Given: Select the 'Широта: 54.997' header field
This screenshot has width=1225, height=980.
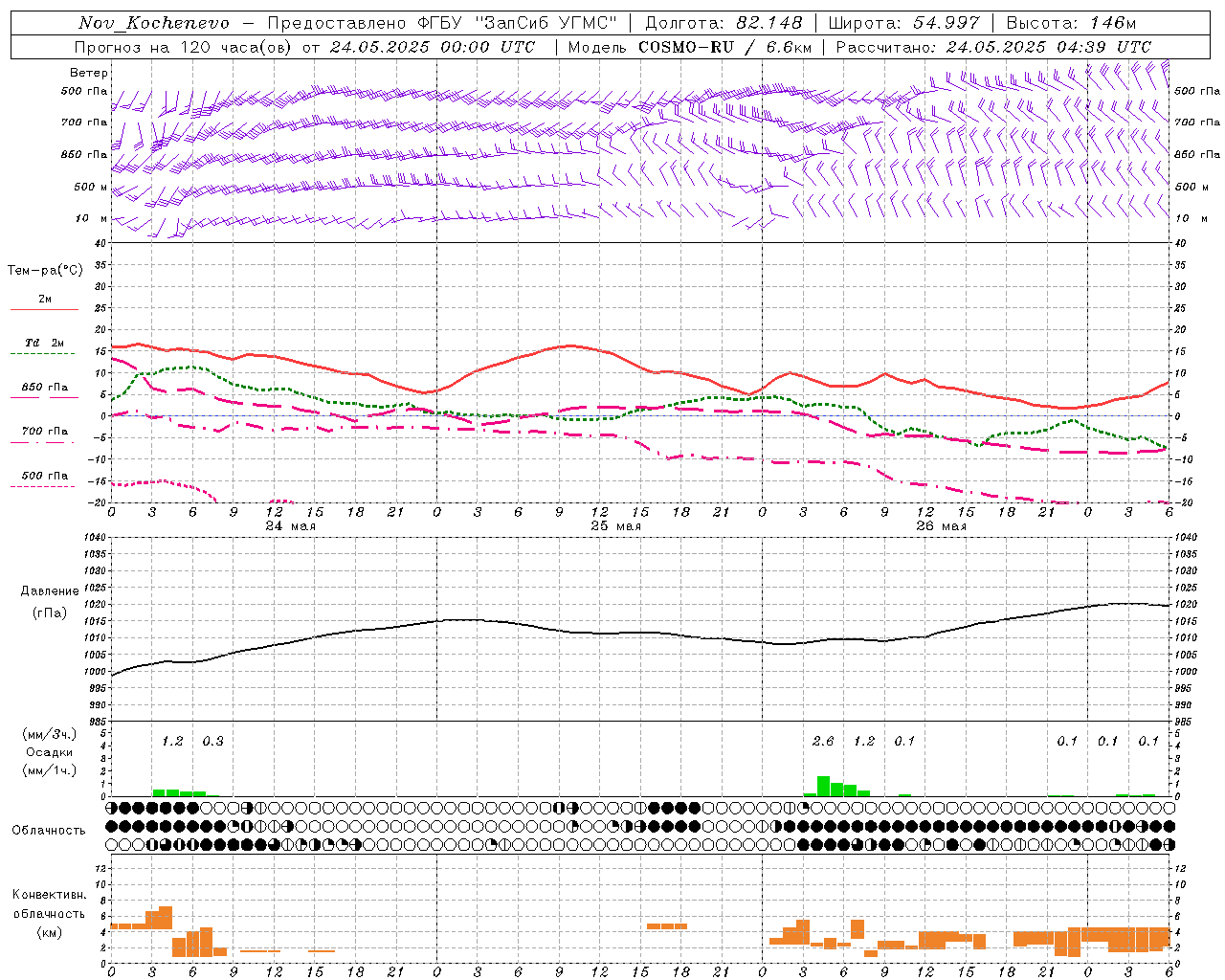Looking at the screenshot, I should coord(903,23).
